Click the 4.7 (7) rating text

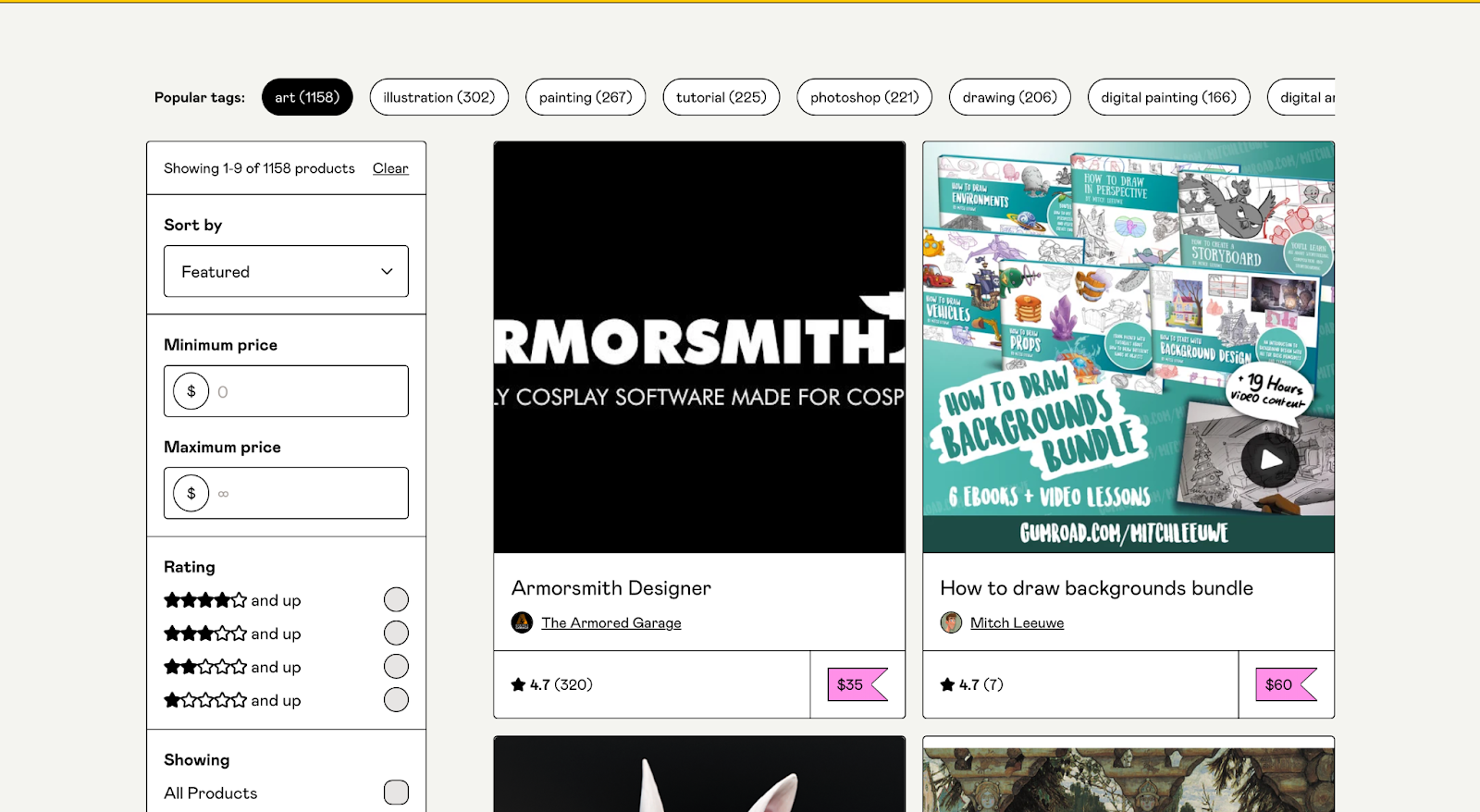pyautogui.click(x=981, y=685)
